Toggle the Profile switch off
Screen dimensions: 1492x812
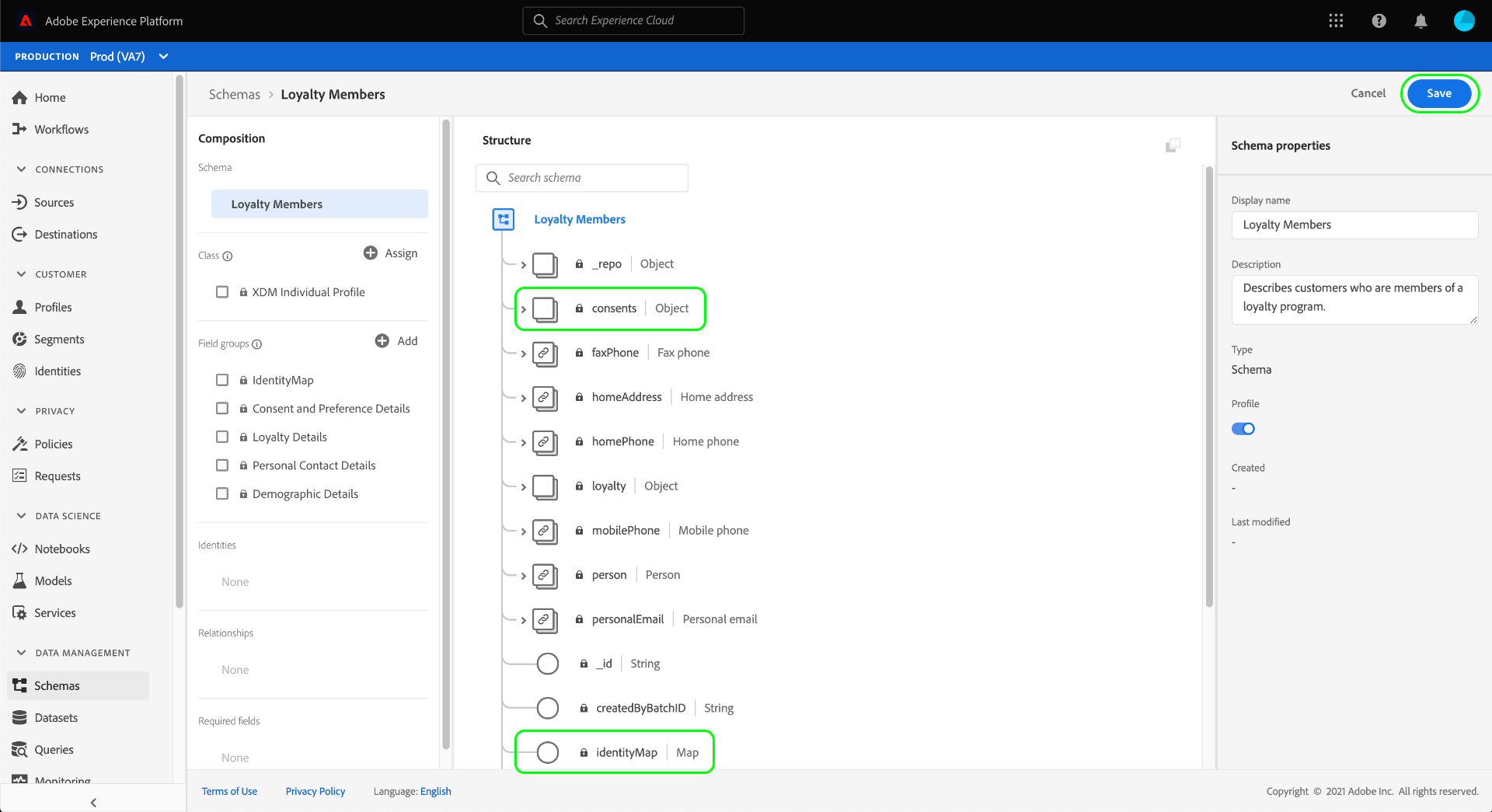tap(1243, 429)
